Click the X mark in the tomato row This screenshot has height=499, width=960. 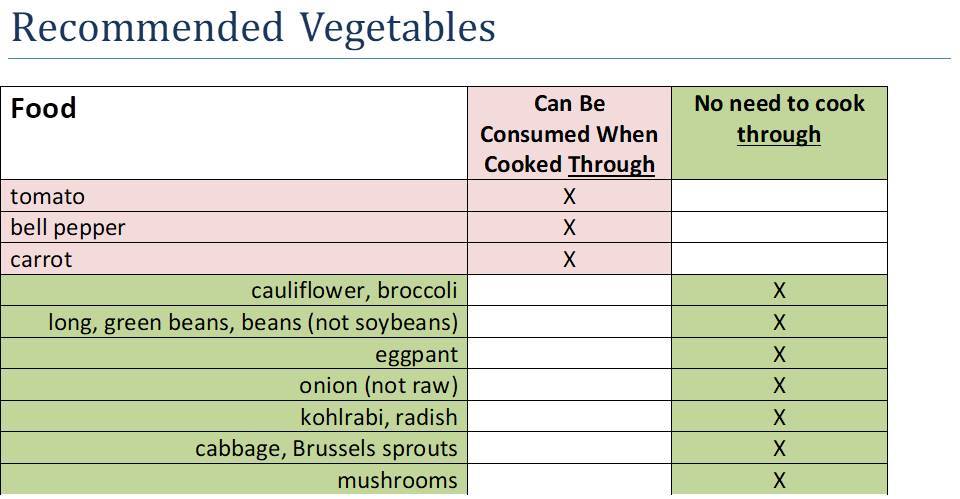569,196
